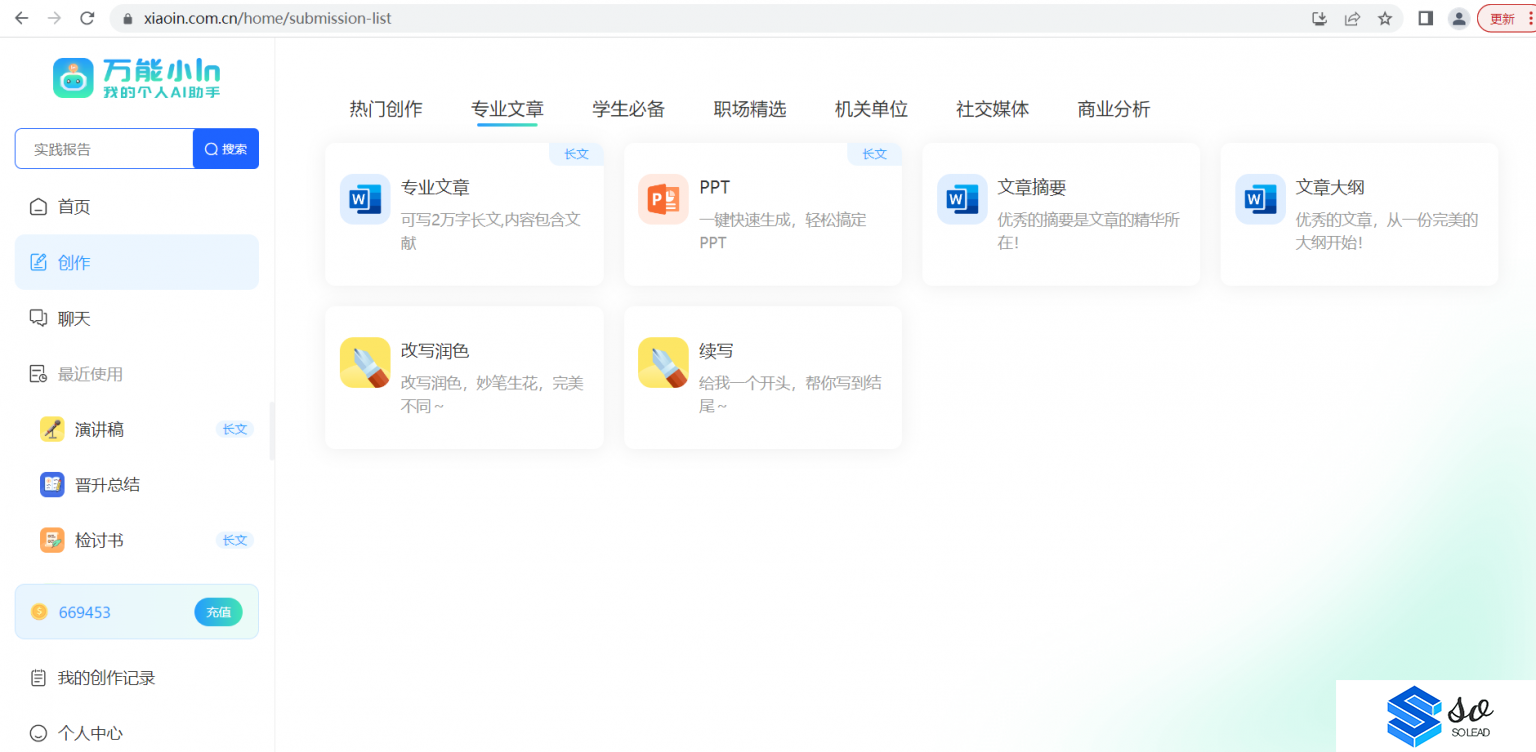Screen dimensions: 1536x752
Task: Click description 可写2万字长文,内容包含文献
Action: 491,231
